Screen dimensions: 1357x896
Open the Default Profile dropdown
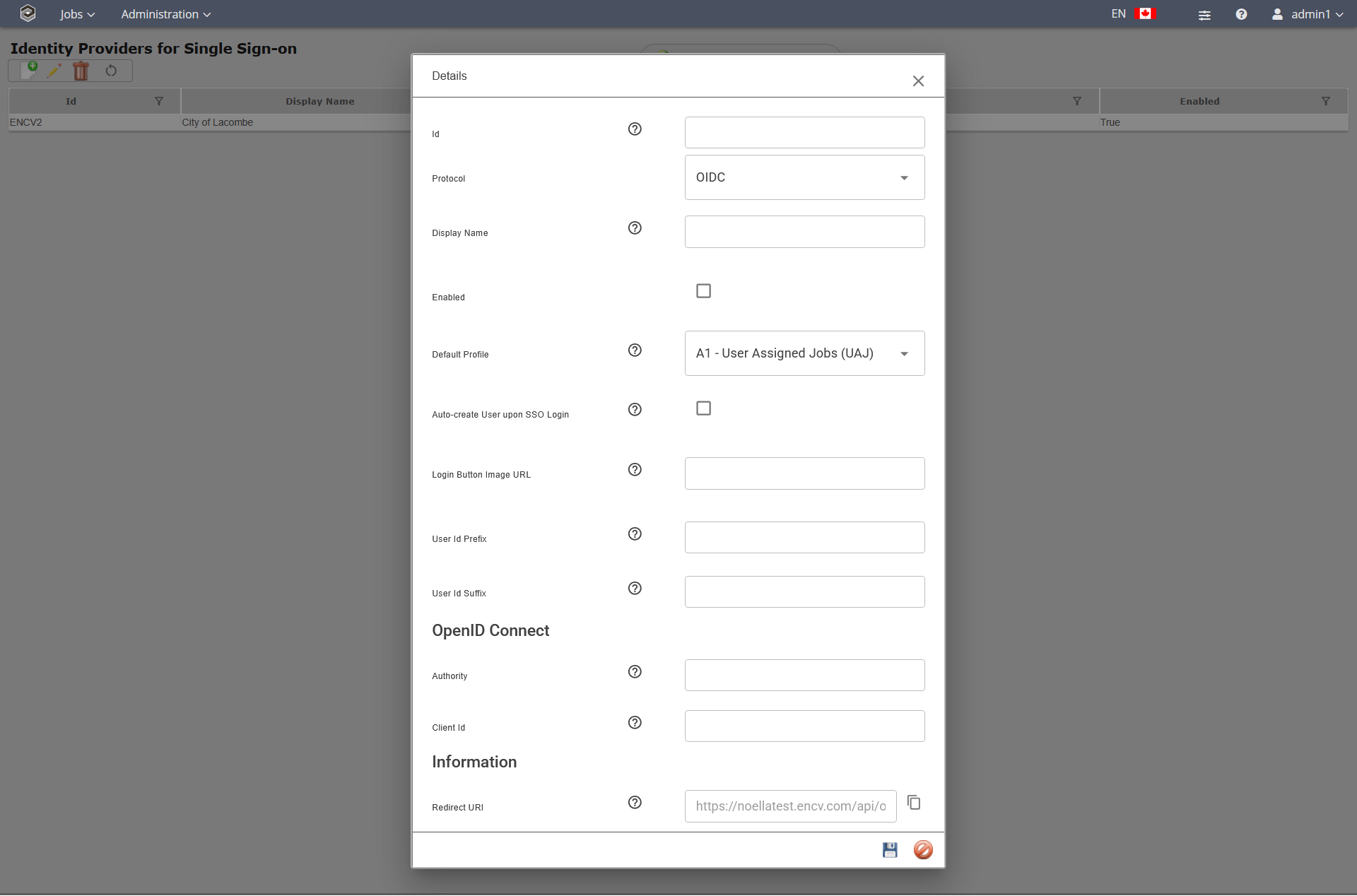click(x=804, y=353)
